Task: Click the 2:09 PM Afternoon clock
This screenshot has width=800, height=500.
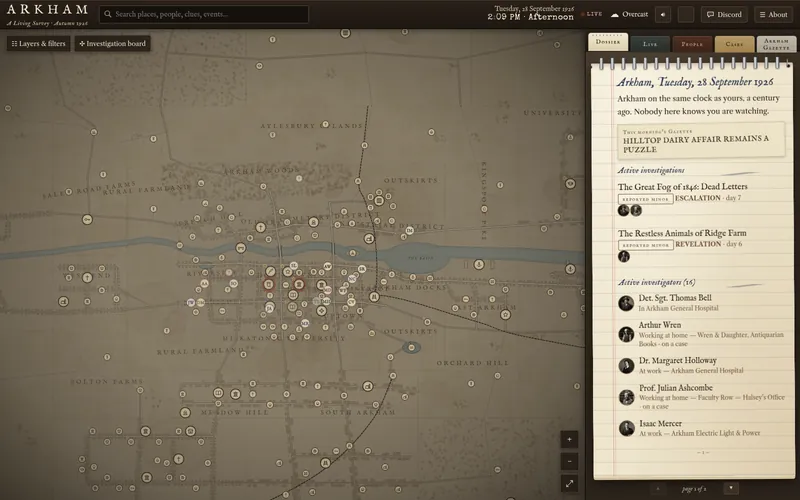Action: click(530, 17)
